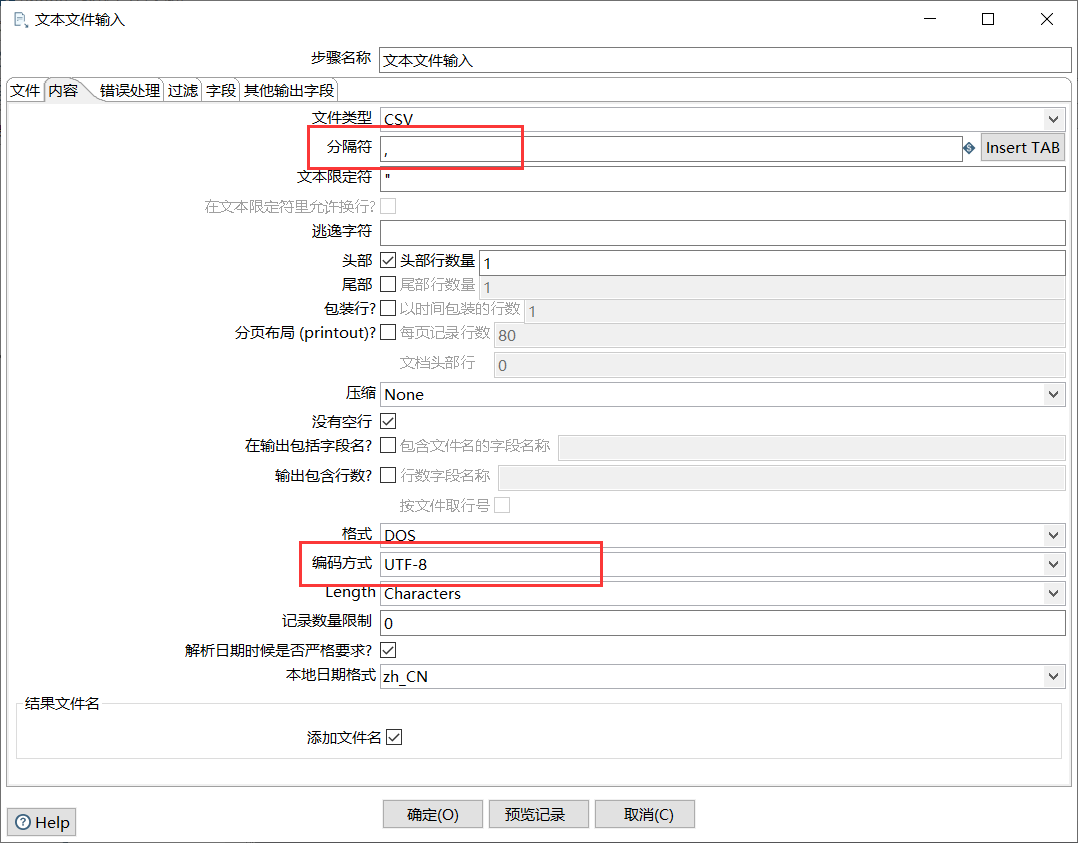The width and height of the screenshot is (1078, 843).
Task: Switch to the 其他输出字段 tab
Action: point(289,91)
